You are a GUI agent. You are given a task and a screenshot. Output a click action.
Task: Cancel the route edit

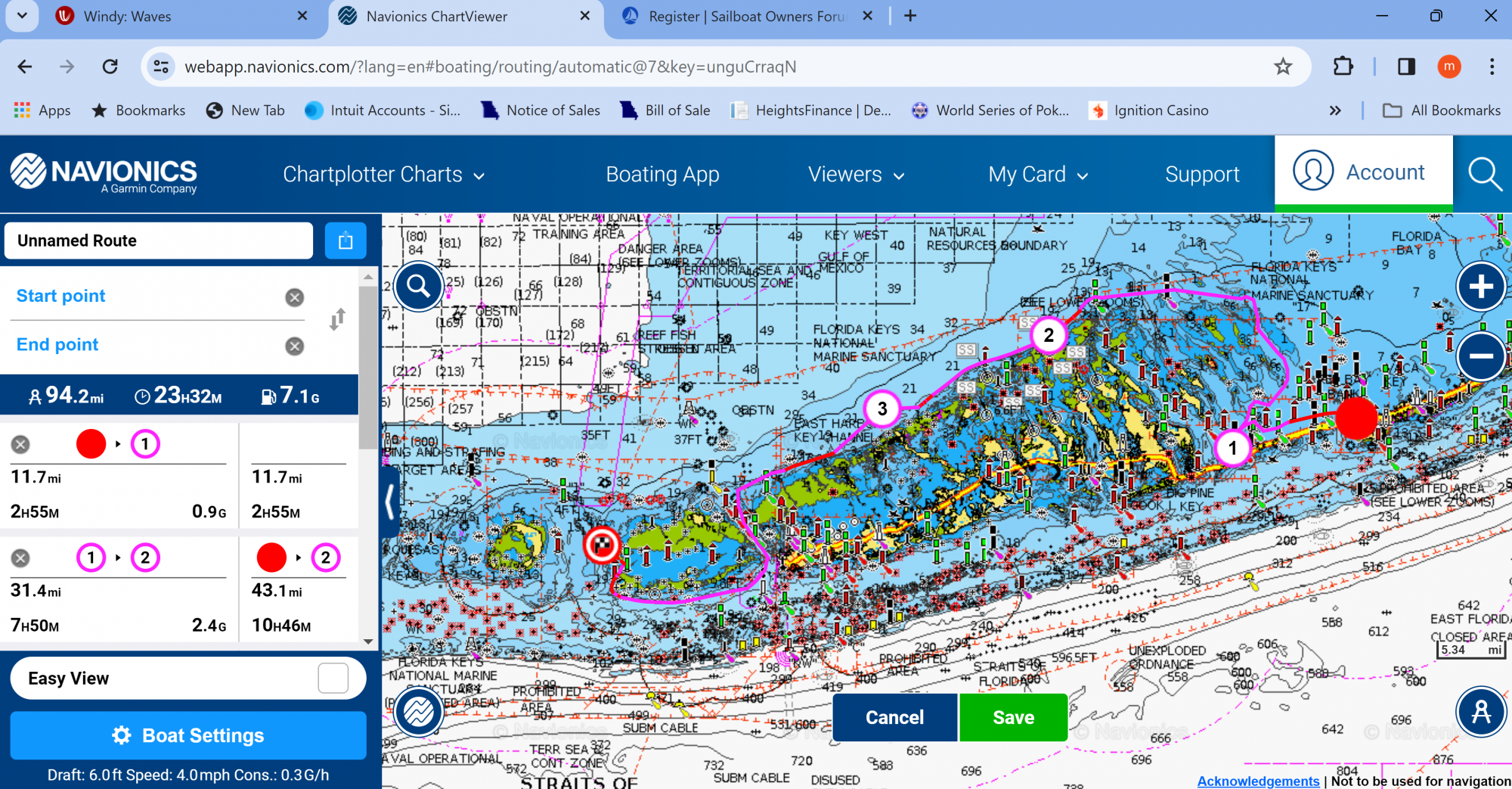pos(894,717)
